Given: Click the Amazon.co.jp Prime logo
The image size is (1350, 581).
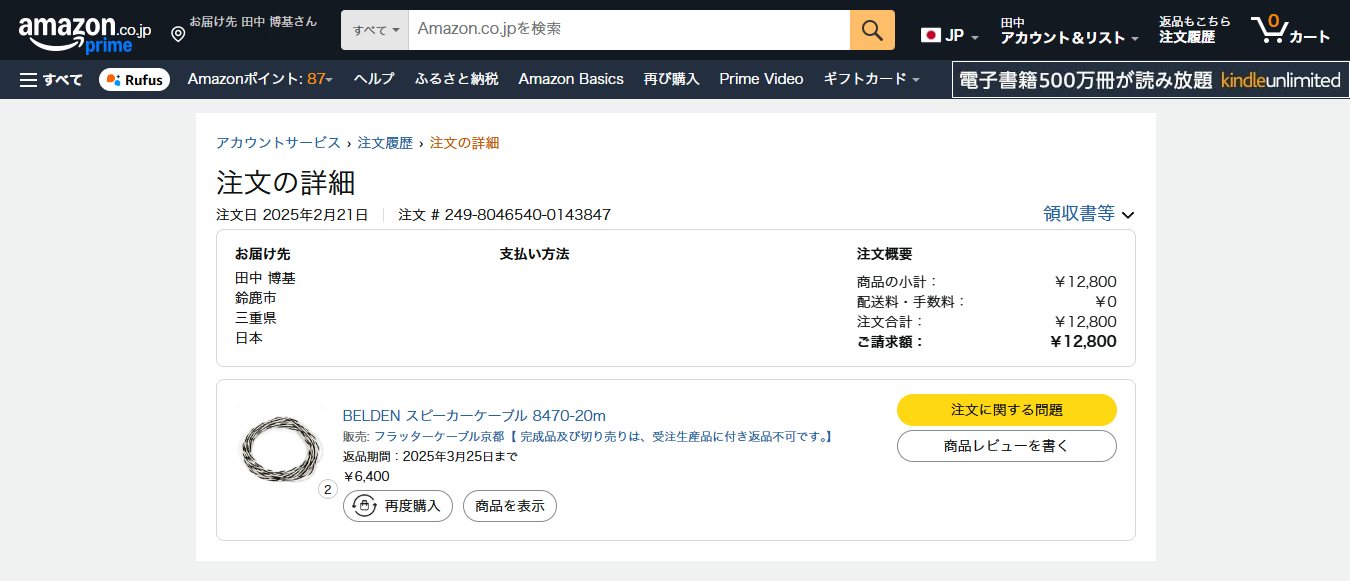Looking at the screenshot, I should [84, 33].
